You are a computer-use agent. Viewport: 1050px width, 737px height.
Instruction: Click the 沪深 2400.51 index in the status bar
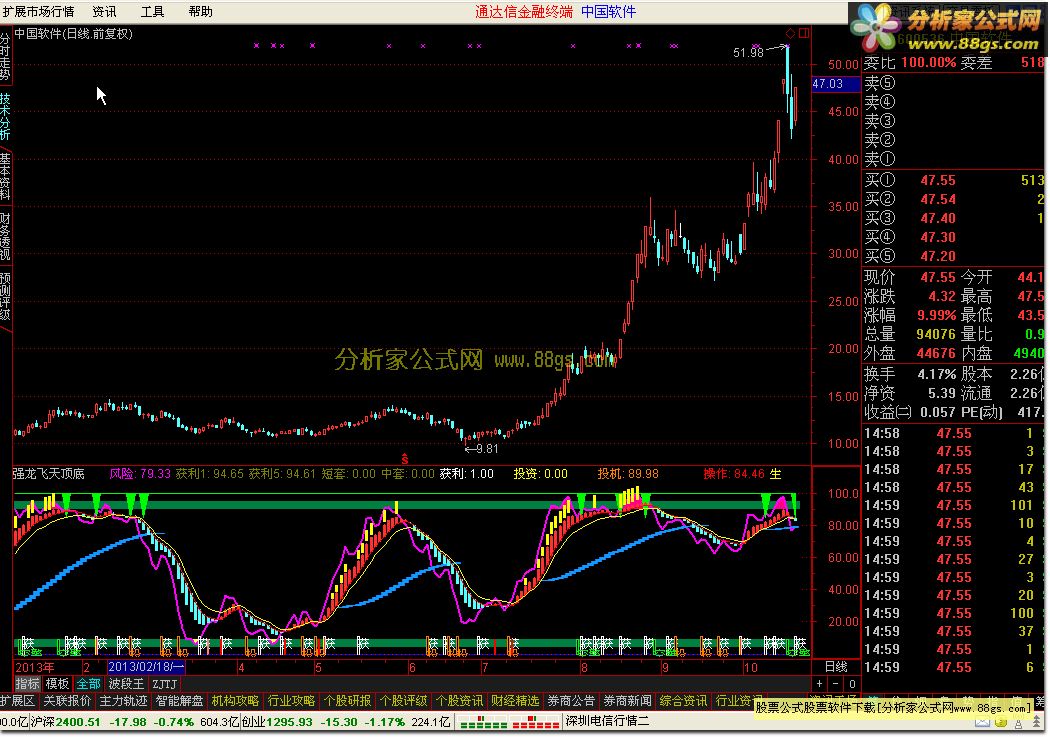(65, 723)
